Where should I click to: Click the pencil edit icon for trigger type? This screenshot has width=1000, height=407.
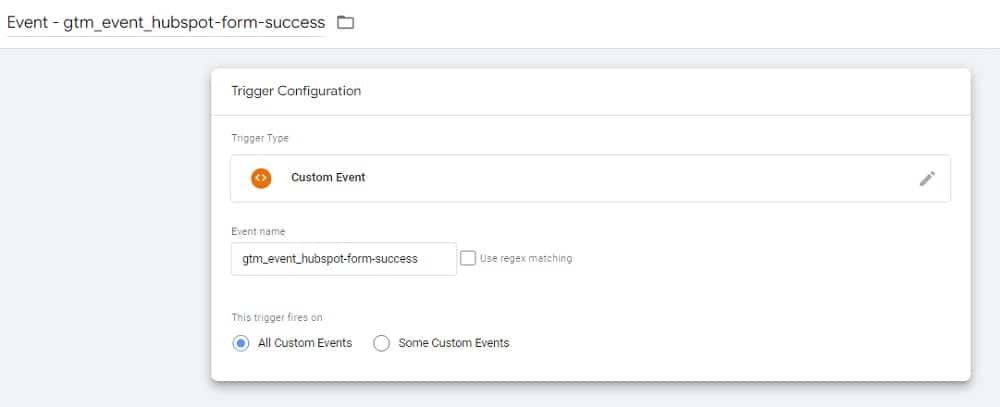(x=927, y=178)
